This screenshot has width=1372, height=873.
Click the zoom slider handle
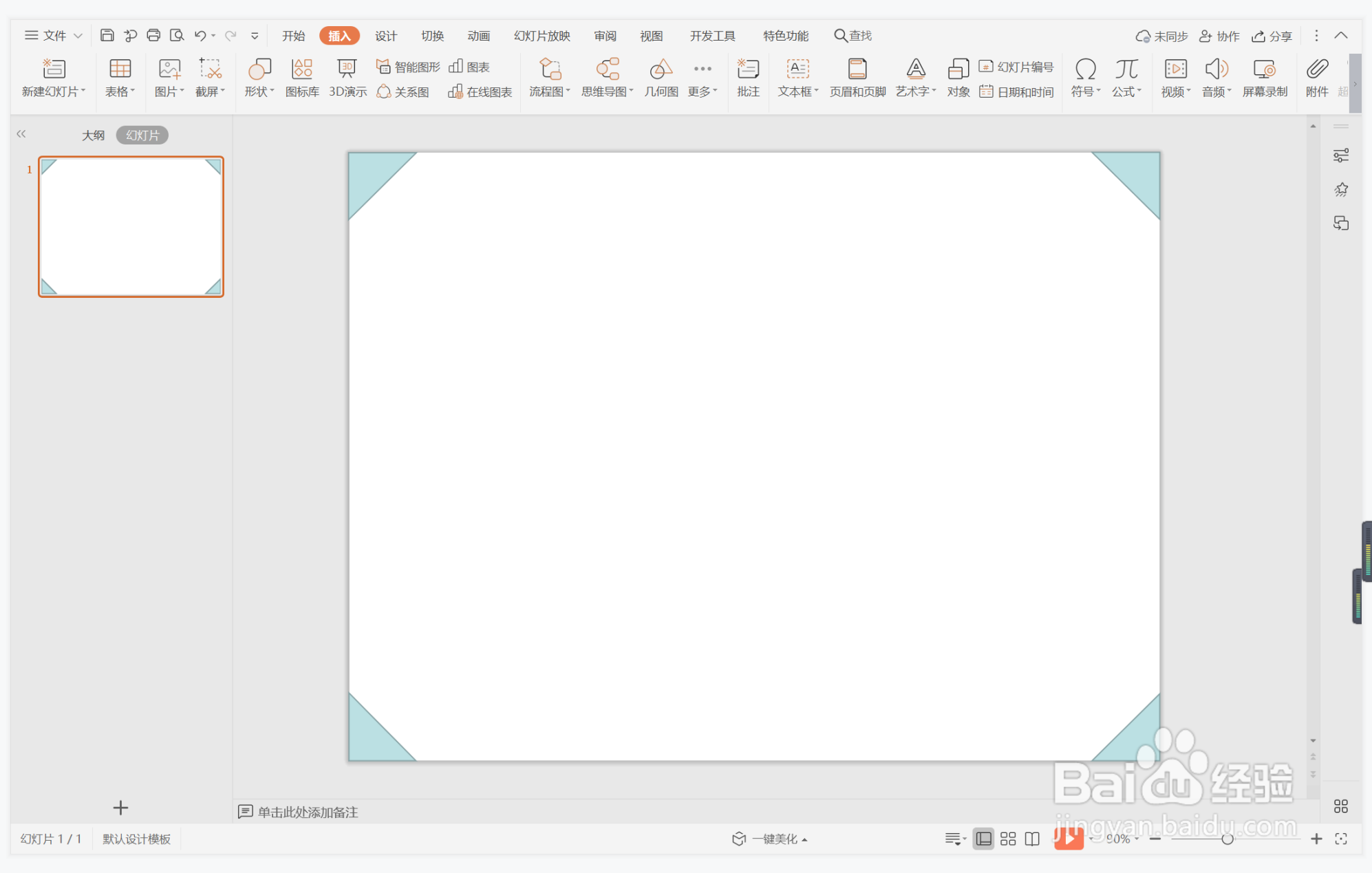click(x=1227, y=839)
